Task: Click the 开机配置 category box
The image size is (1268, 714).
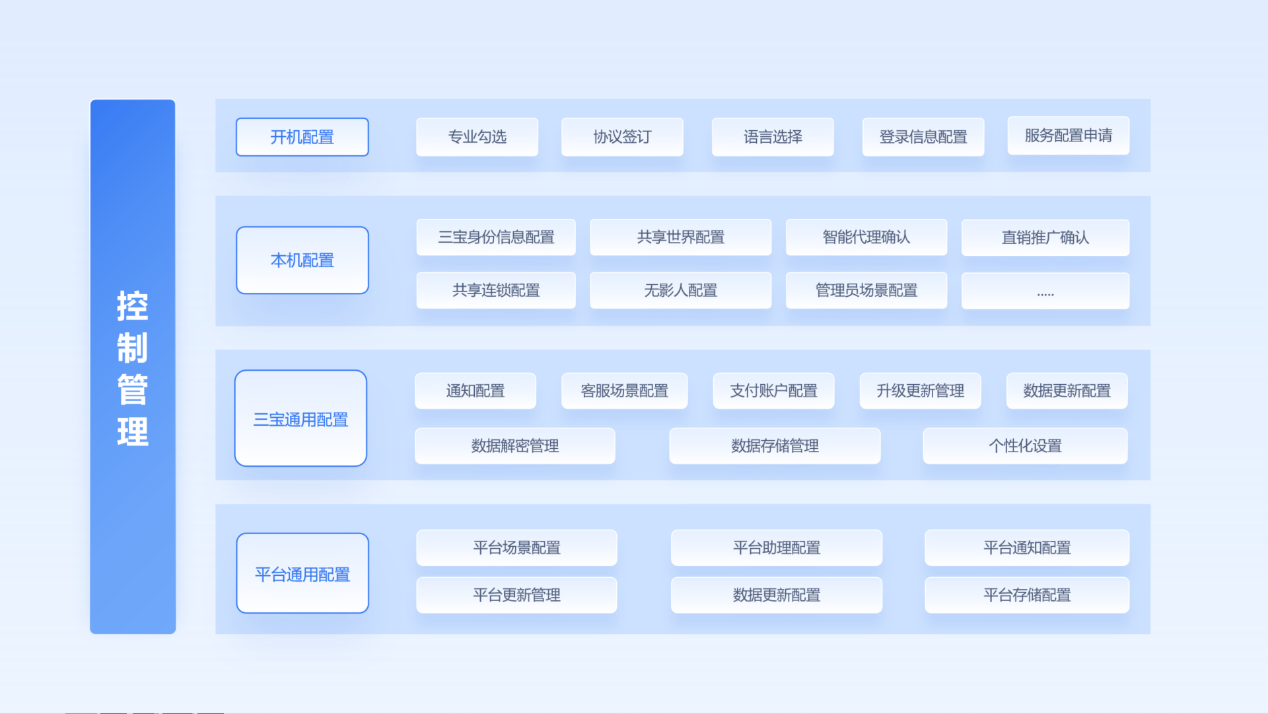Action: tap(302, 137)
